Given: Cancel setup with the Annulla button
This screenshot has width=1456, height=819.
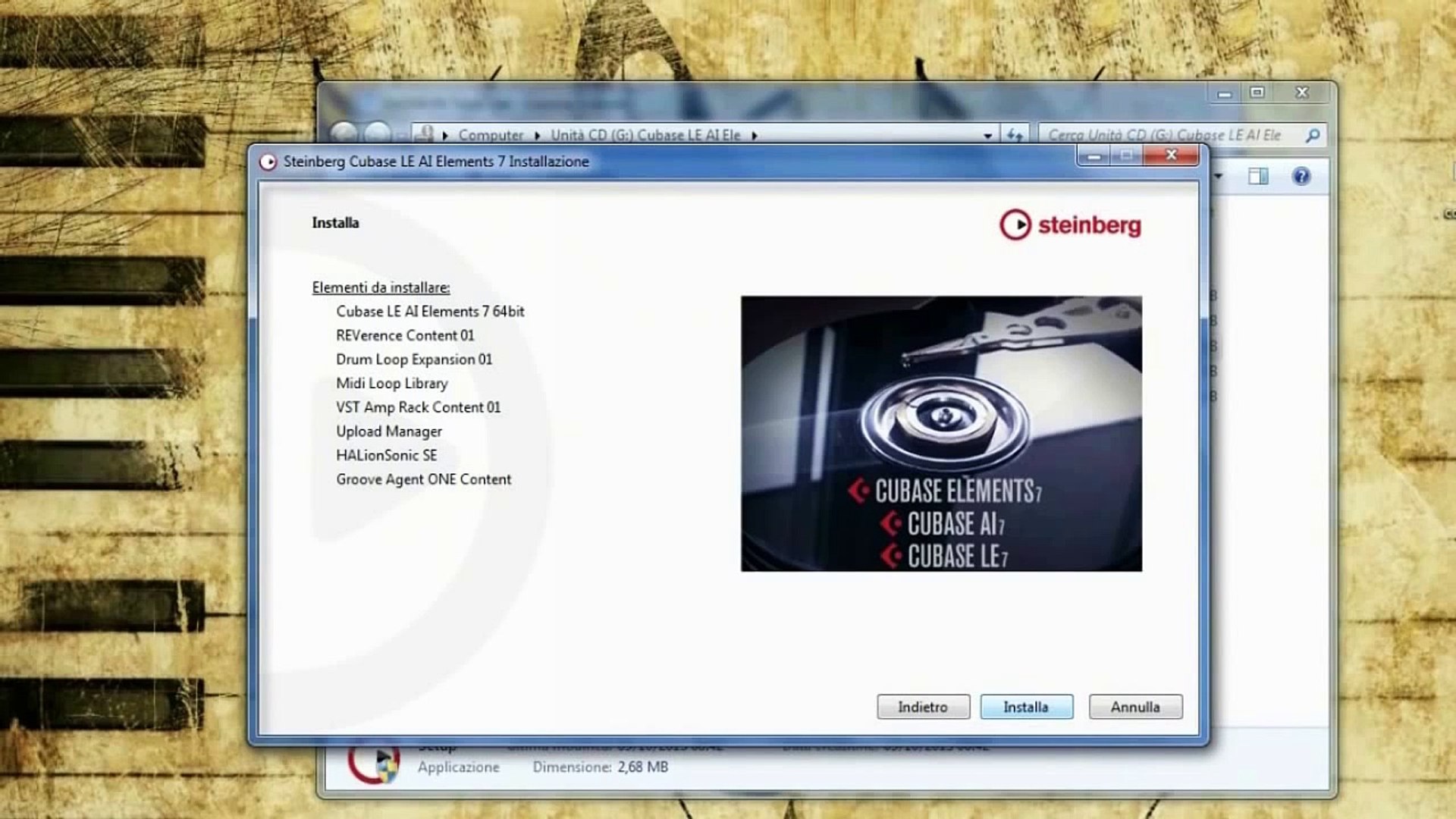Looking at the screenshot, I should [1135, 707].
